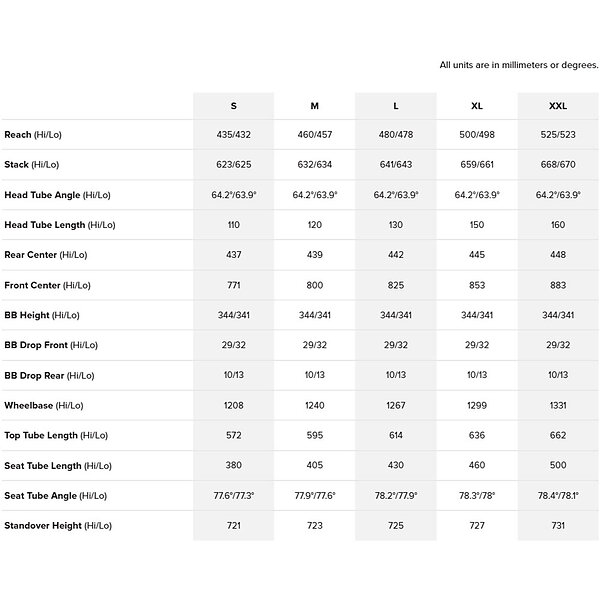Select the M size column header
Screen dimensions: 600x600
click(x=314, y=106)
